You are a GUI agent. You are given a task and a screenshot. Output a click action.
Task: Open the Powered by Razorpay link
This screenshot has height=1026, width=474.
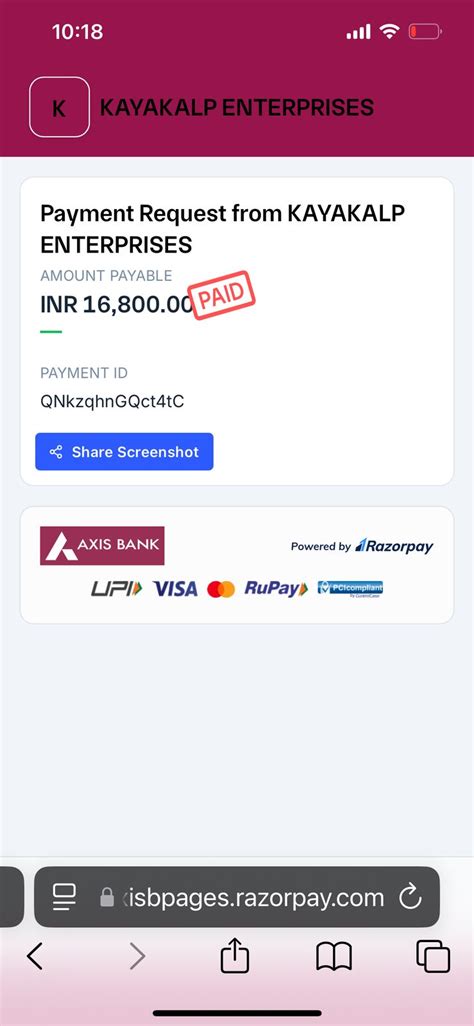362,546
